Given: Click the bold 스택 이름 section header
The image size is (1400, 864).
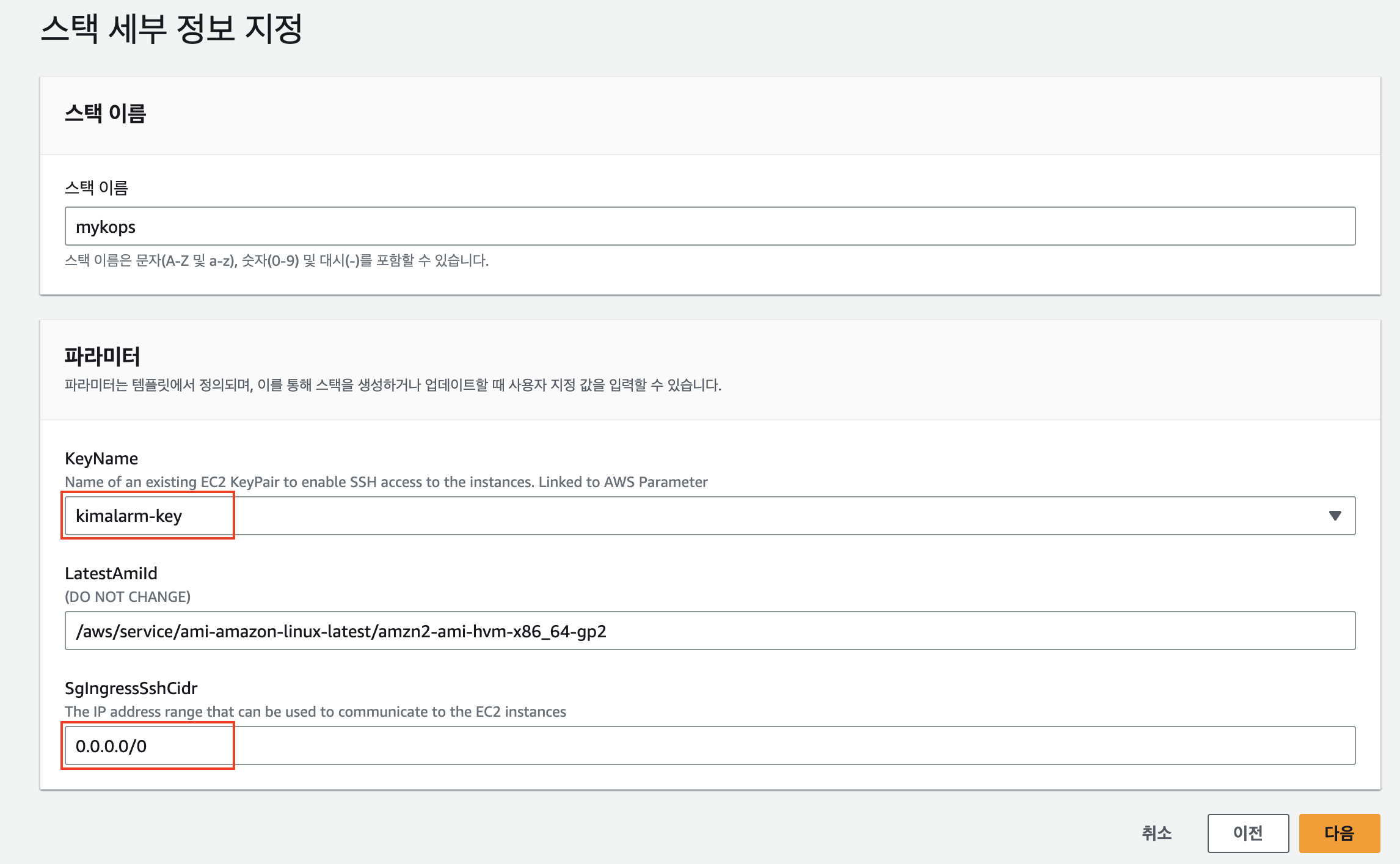Looking at the screenshot, I should [105, 114].
